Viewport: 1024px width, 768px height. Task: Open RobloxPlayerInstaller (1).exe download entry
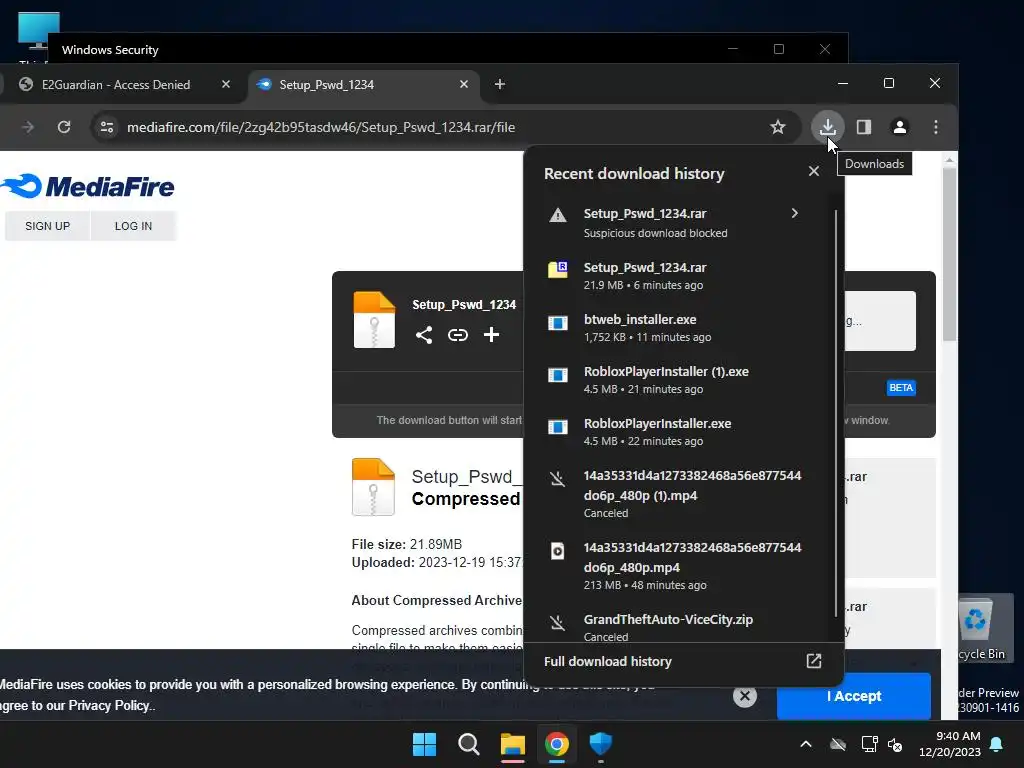679,379
